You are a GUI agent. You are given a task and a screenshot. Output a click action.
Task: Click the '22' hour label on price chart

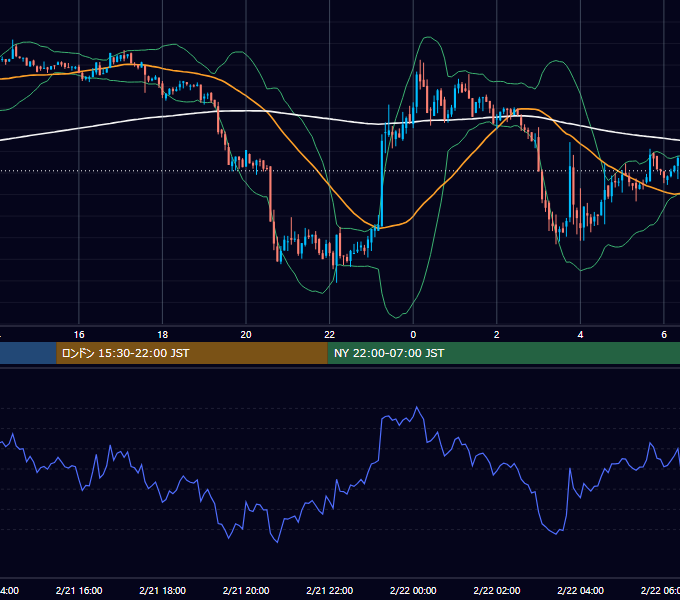(x=330, y=335)
